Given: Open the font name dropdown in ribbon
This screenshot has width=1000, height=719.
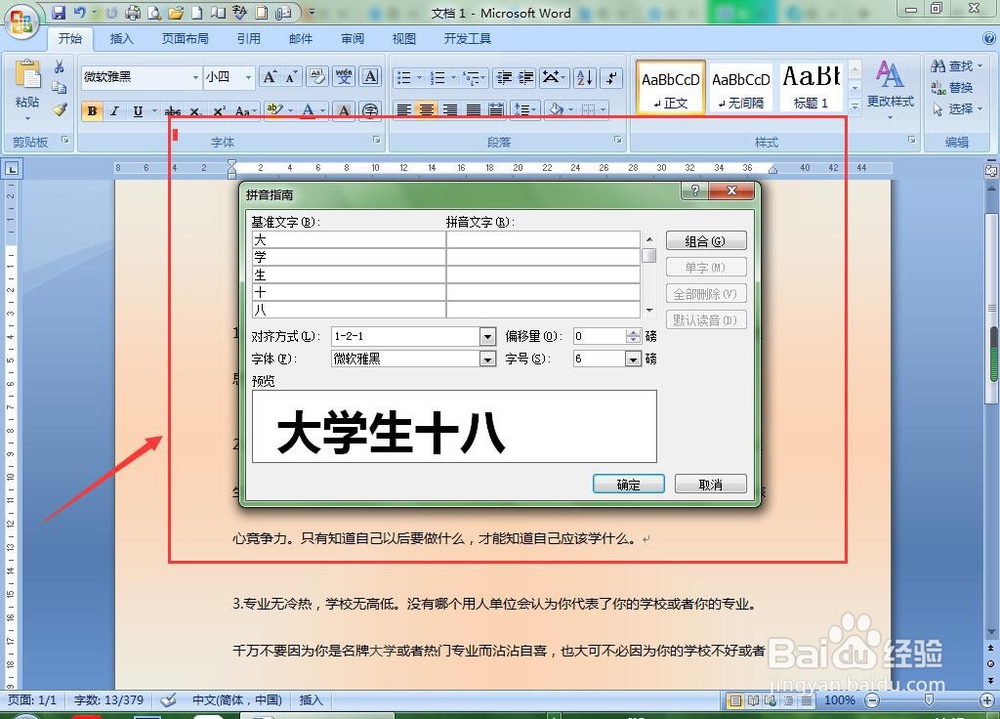Looking at the screenshot, I should (195, 77).
